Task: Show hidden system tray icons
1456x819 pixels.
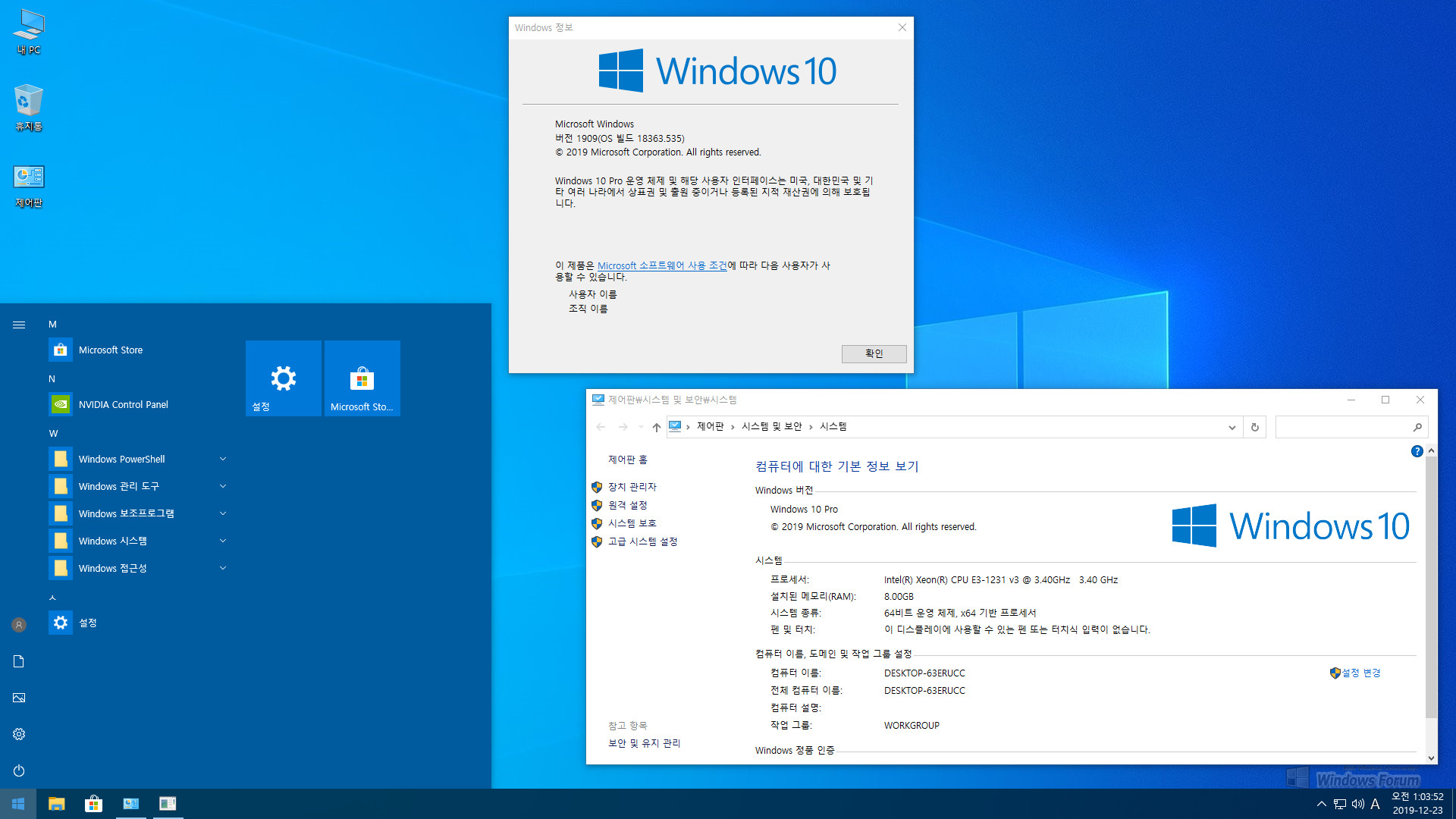Action: click(1322, 804)
